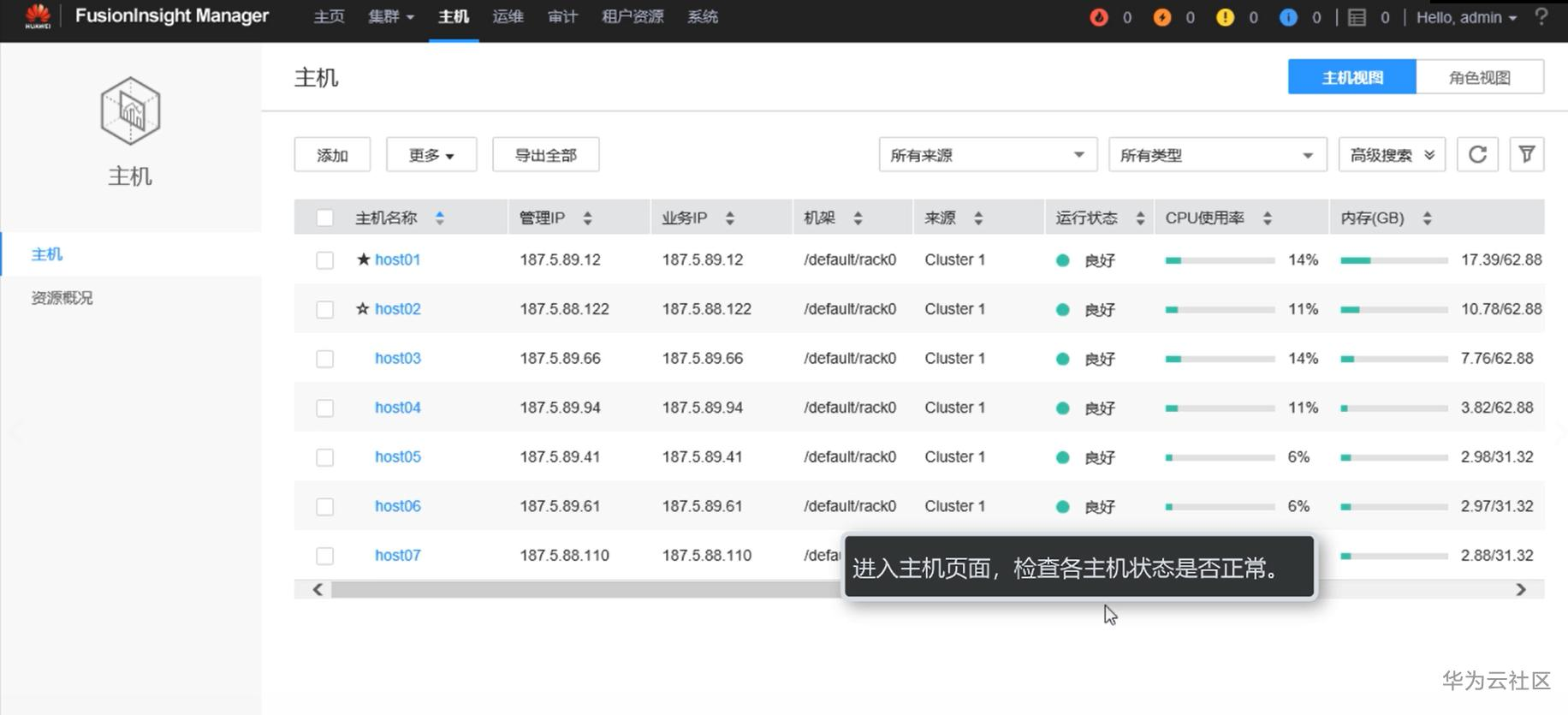Check the box for host07
The width and height of the screenshot is (1568, 715).
[324, 556]
